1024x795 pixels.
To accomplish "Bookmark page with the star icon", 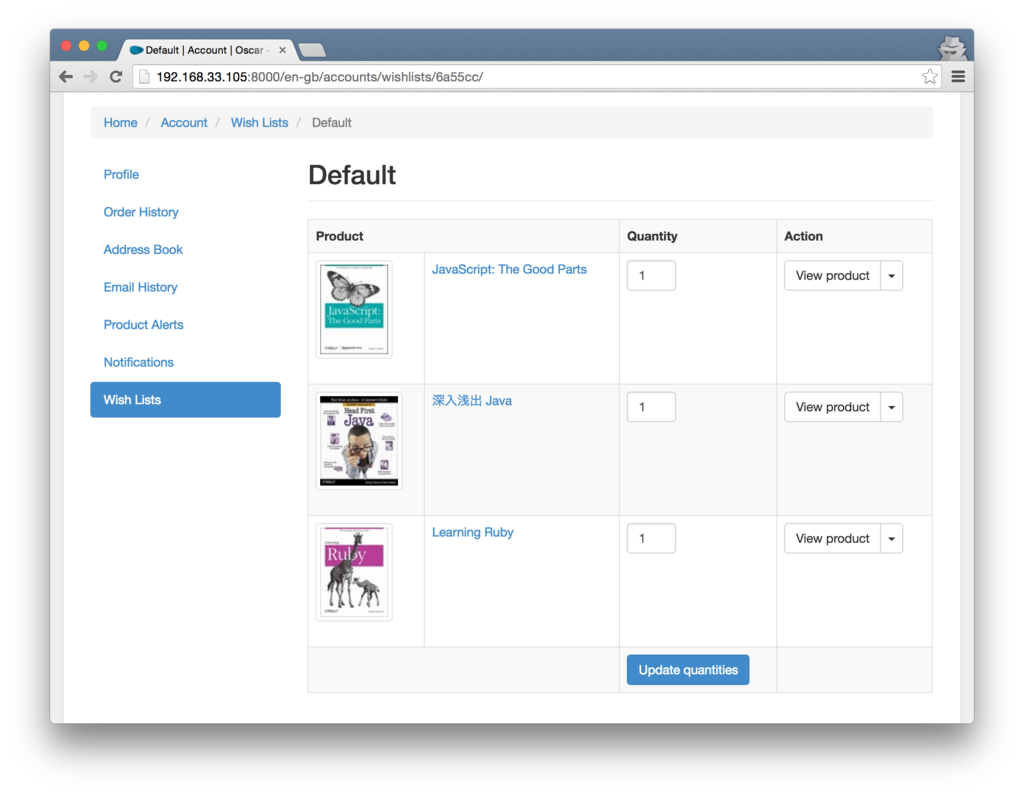I will coord(929,76).
